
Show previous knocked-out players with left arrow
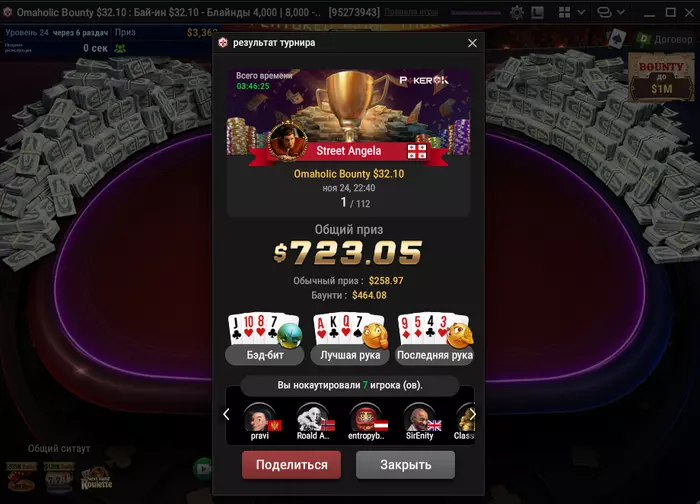click(226, 414)
